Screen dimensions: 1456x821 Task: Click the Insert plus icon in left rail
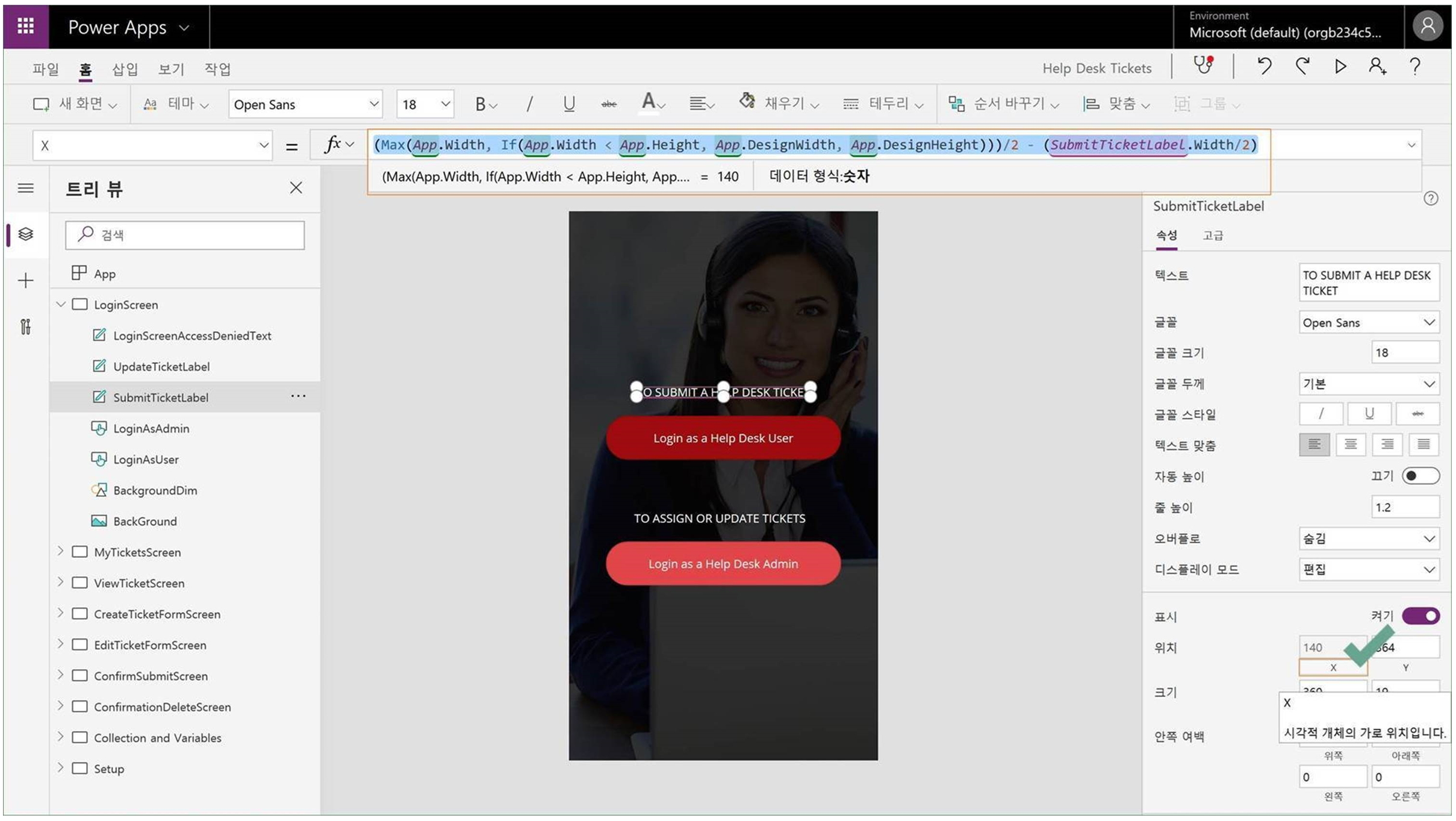click(25, 281)
